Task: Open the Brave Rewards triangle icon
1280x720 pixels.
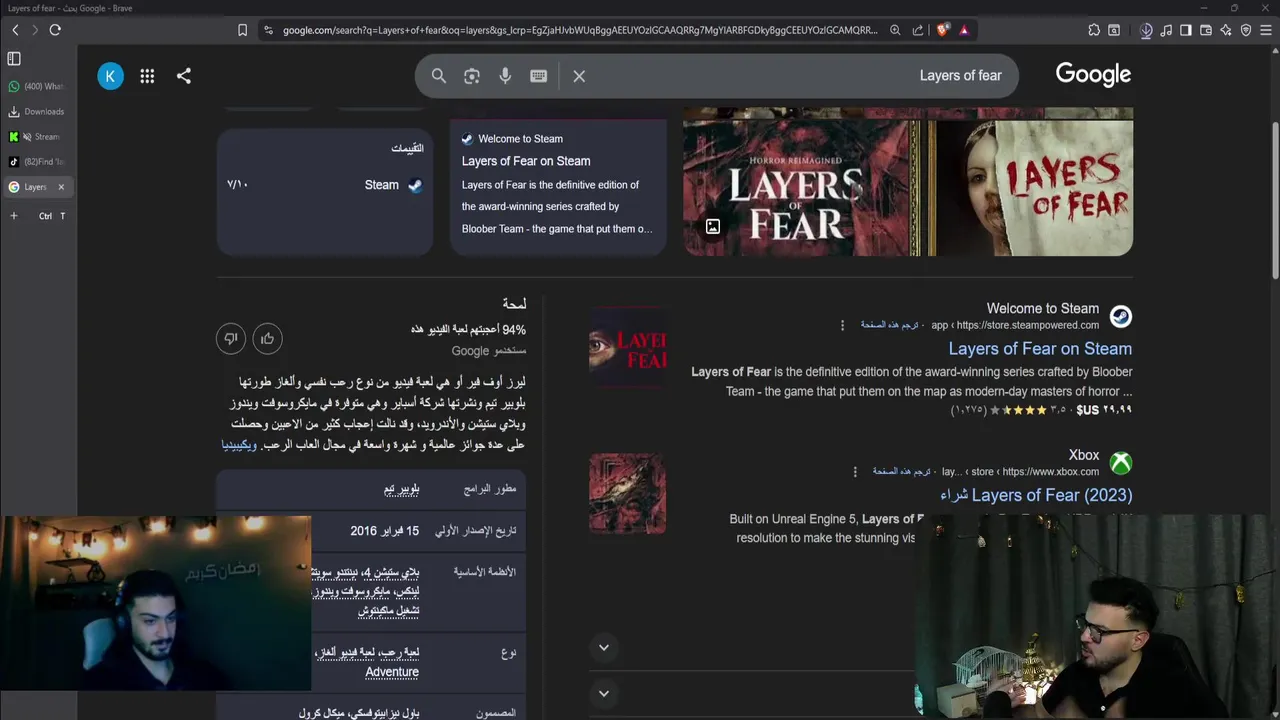Action: click(x=964, y=30)
